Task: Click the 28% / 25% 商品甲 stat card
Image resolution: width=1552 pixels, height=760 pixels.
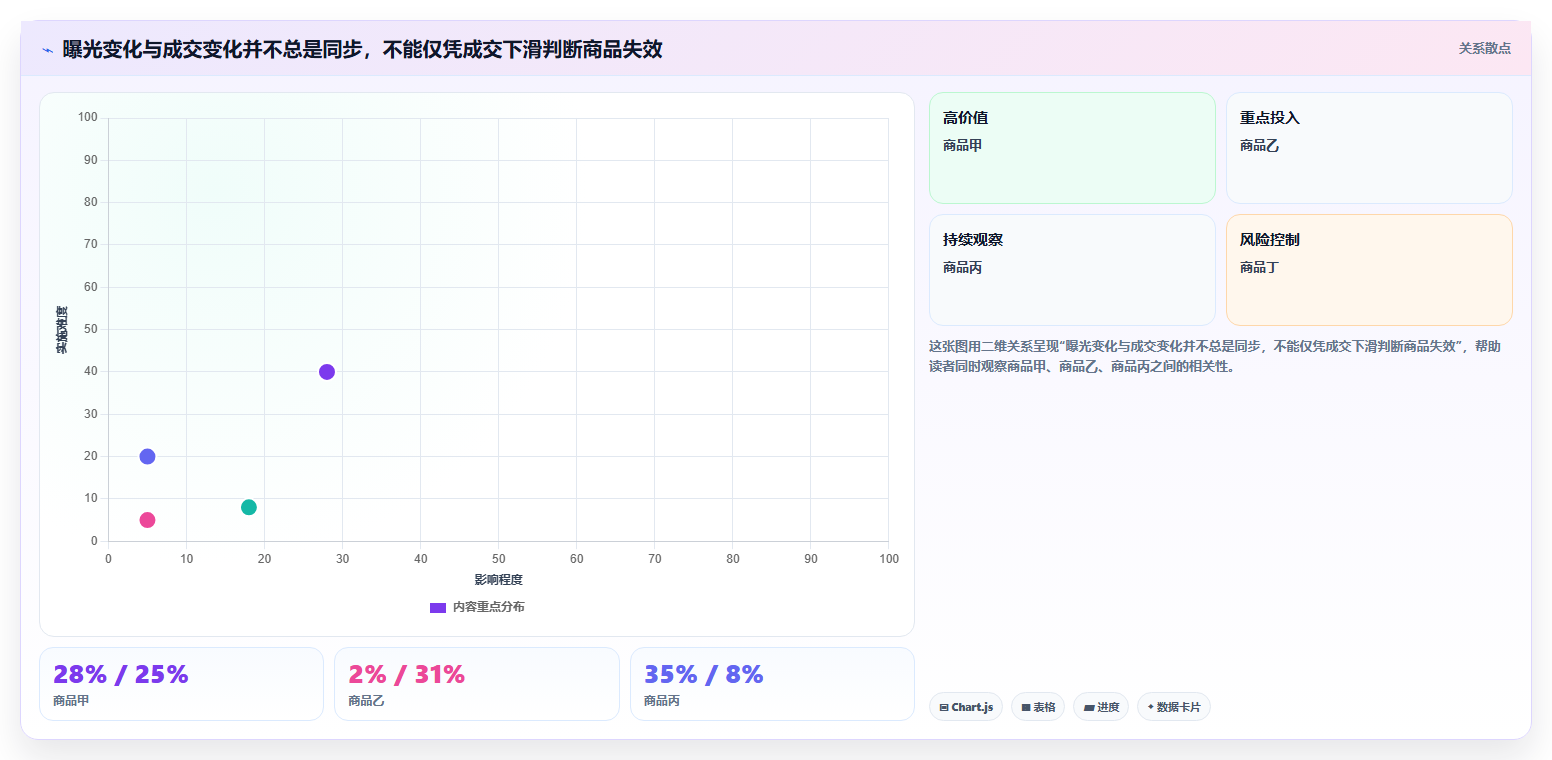Action: coord(181,684)
